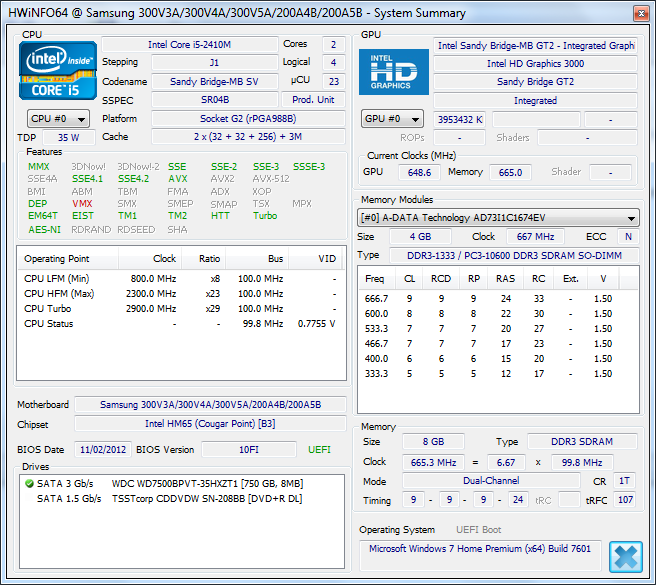657x585 pixels.
Task: Click the RCD column header
Action: 441,279
